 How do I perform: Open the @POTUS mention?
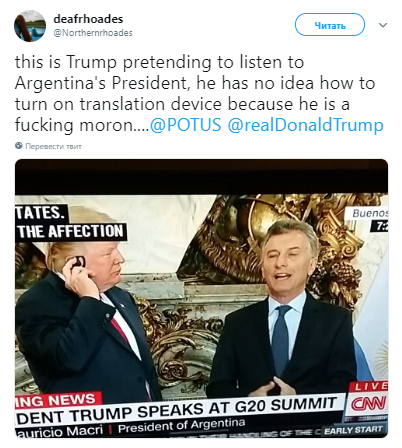[186, 125]
